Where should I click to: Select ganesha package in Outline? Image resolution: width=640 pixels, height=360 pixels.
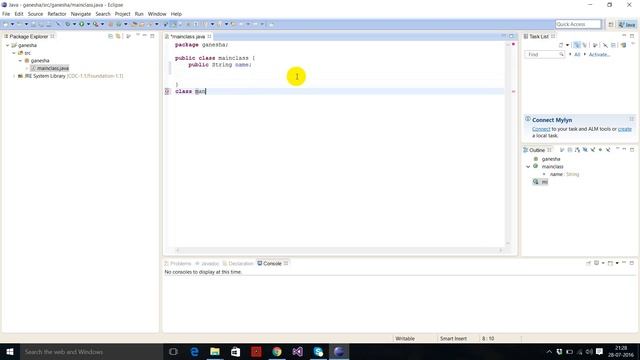click(551, 159)
